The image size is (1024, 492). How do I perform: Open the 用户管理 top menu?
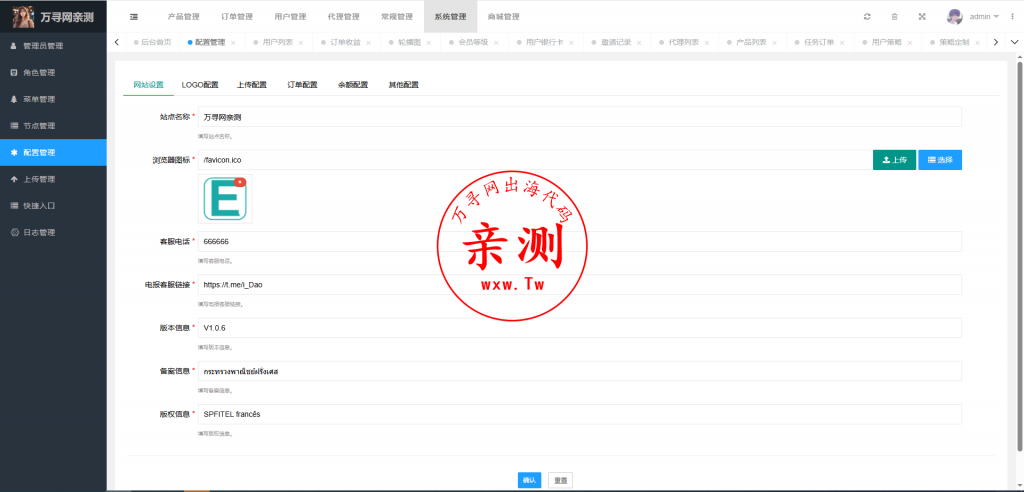point(290,16)
